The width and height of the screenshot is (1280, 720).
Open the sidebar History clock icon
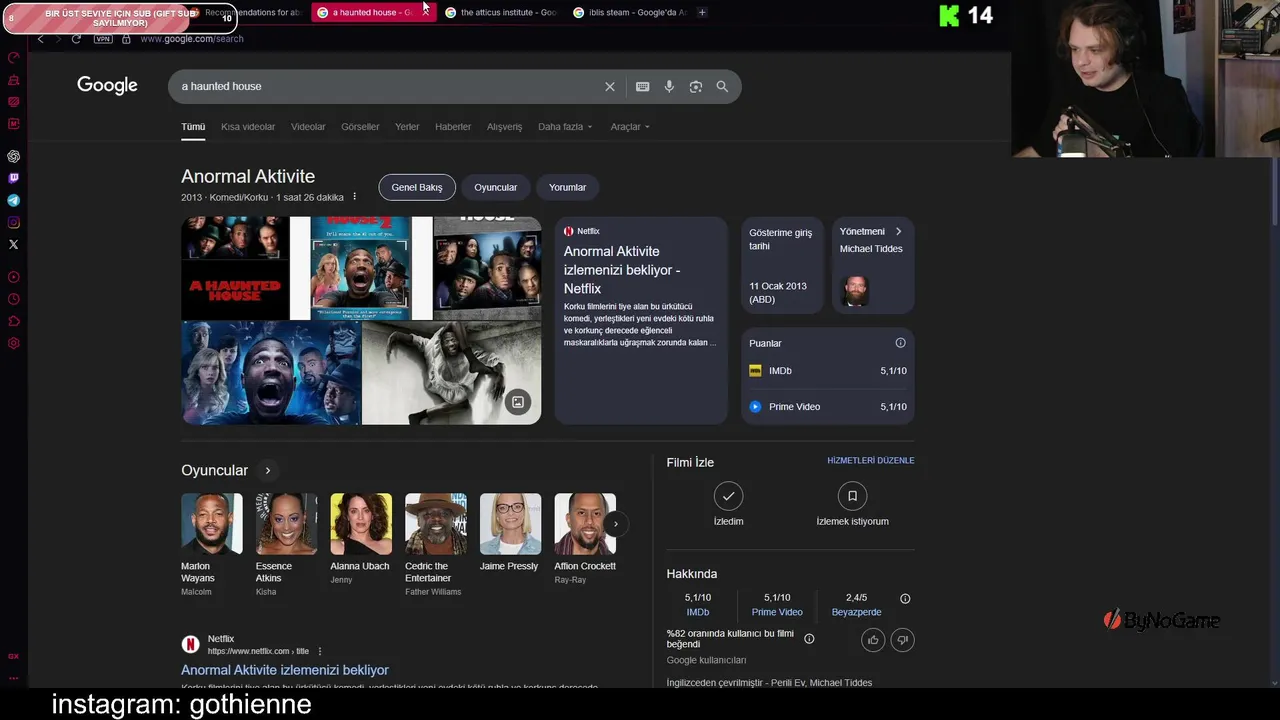[13, 299]
